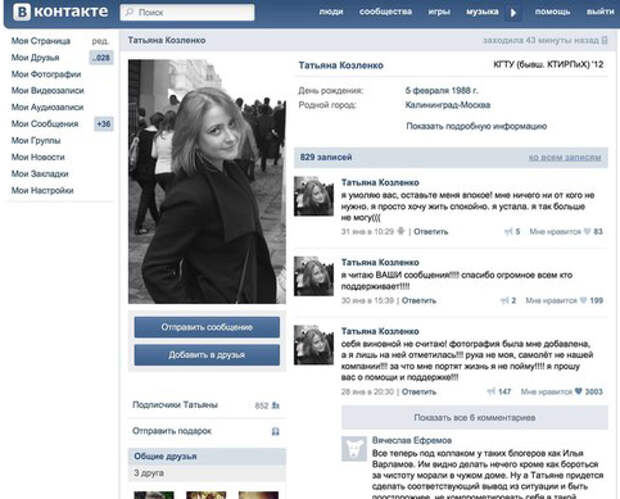This screenshot has width=620, height=499.
Task: Open Мои Закладки in sidebar
Action: (40, 174)
